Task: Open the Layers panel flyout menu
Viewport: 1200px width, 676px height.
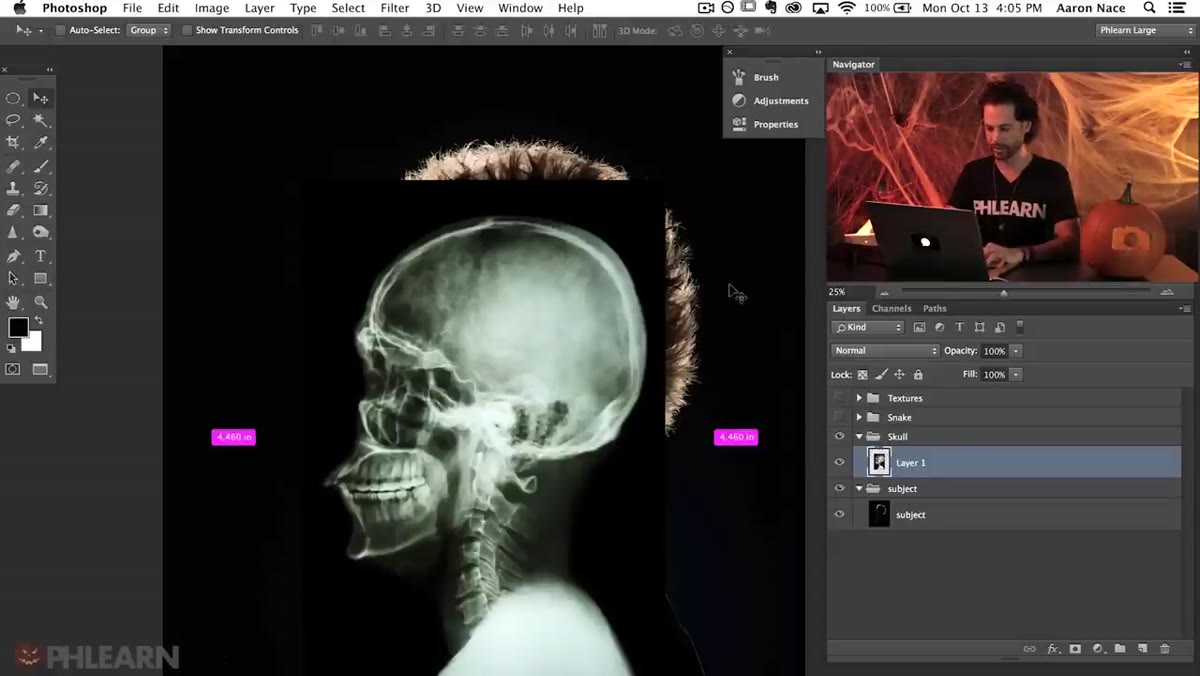Action: 1186,309
